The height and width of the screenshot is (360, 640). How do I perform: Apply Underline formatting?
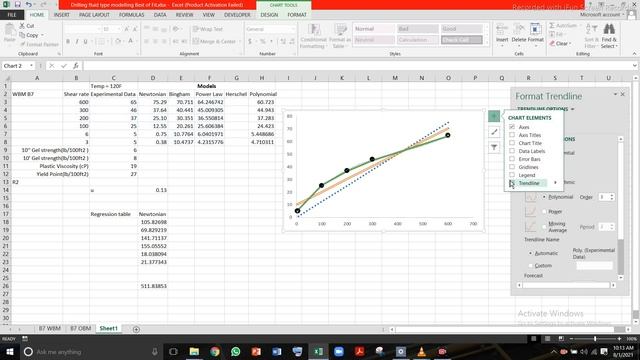click(85, 41)
